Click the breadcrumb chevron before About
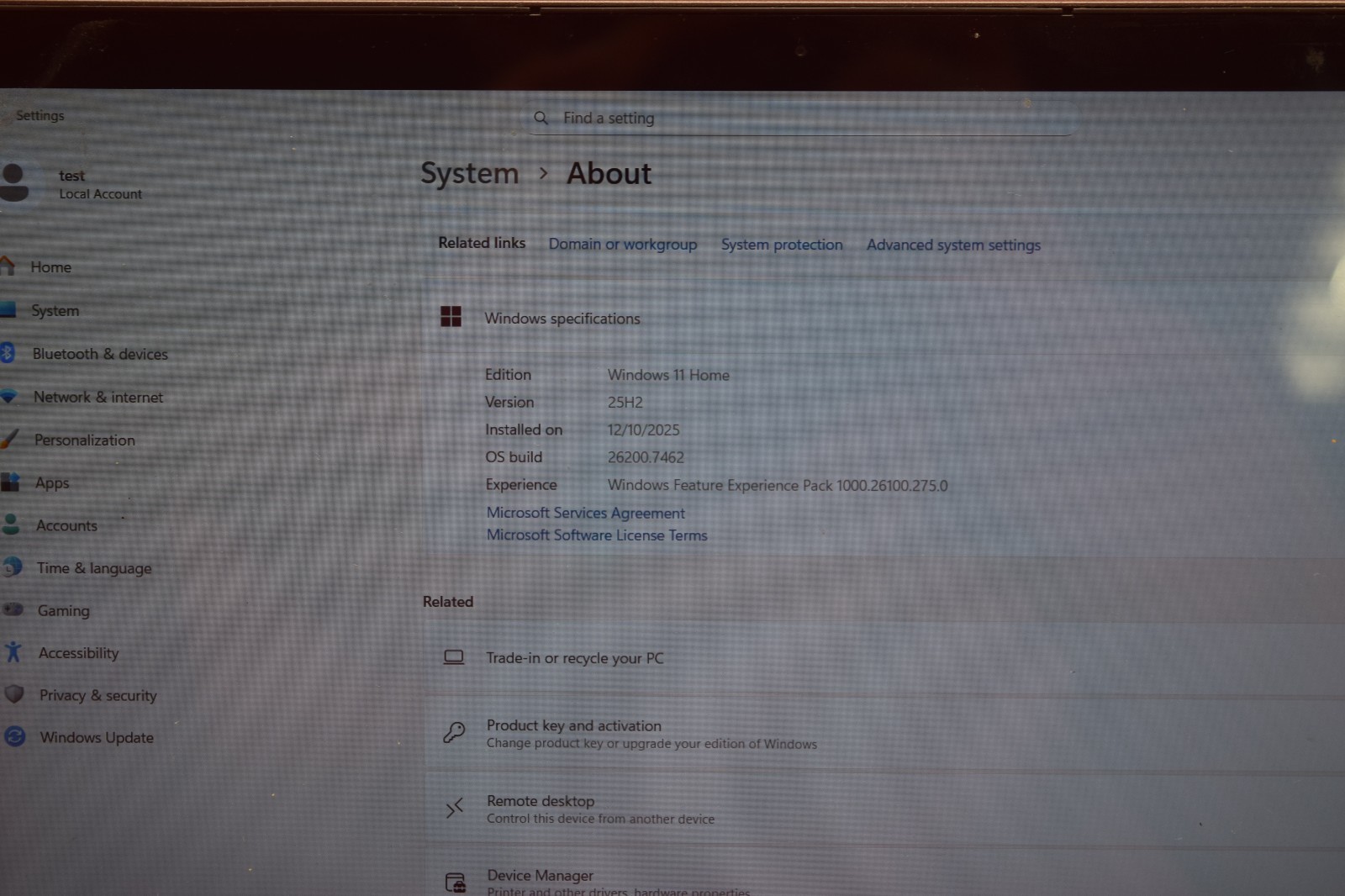This screenshot has height=896, width=1345. [544, 173]
